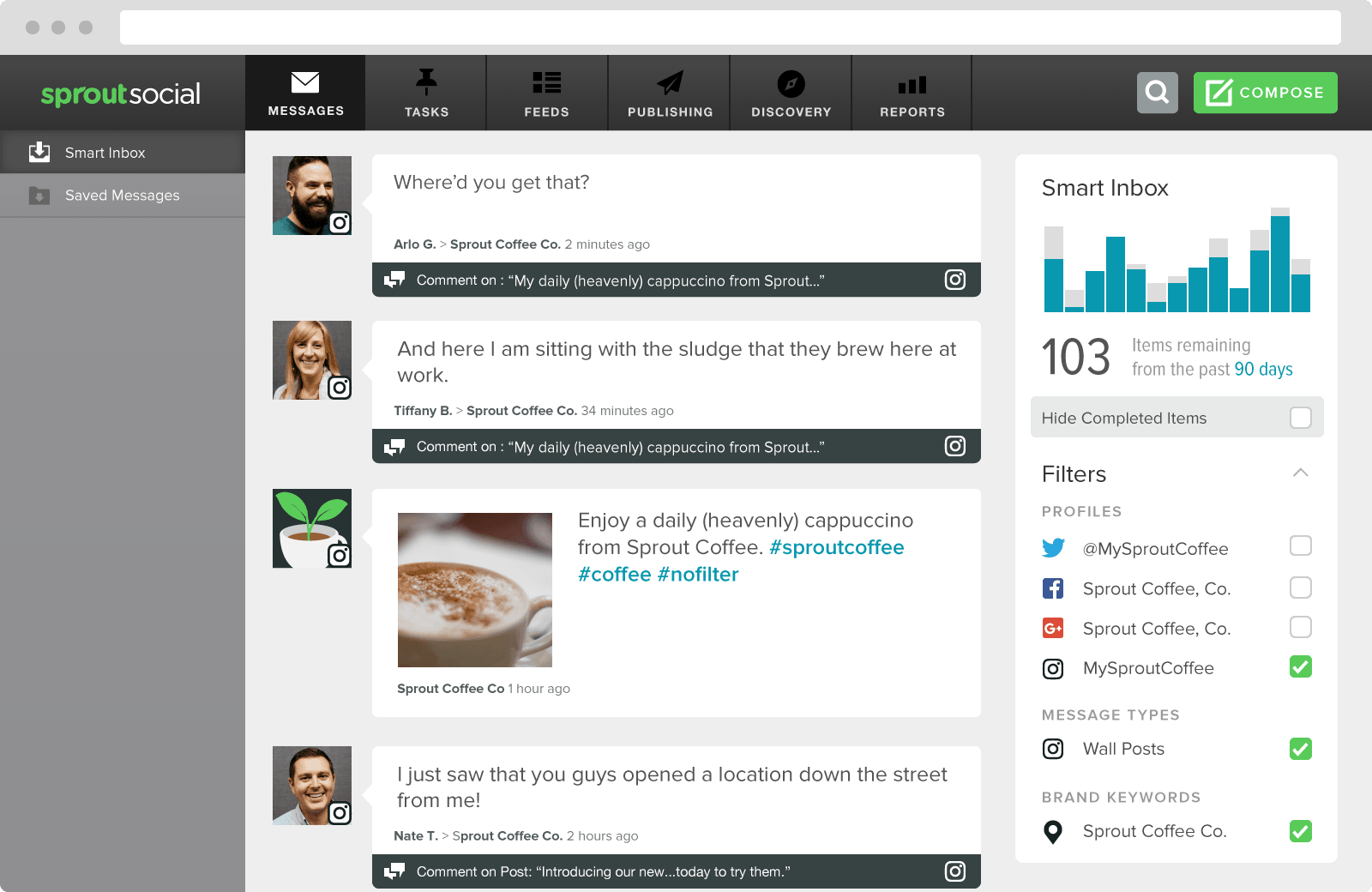
Task: Click Nate T.'s profile photo
Action: coord(312,786)
